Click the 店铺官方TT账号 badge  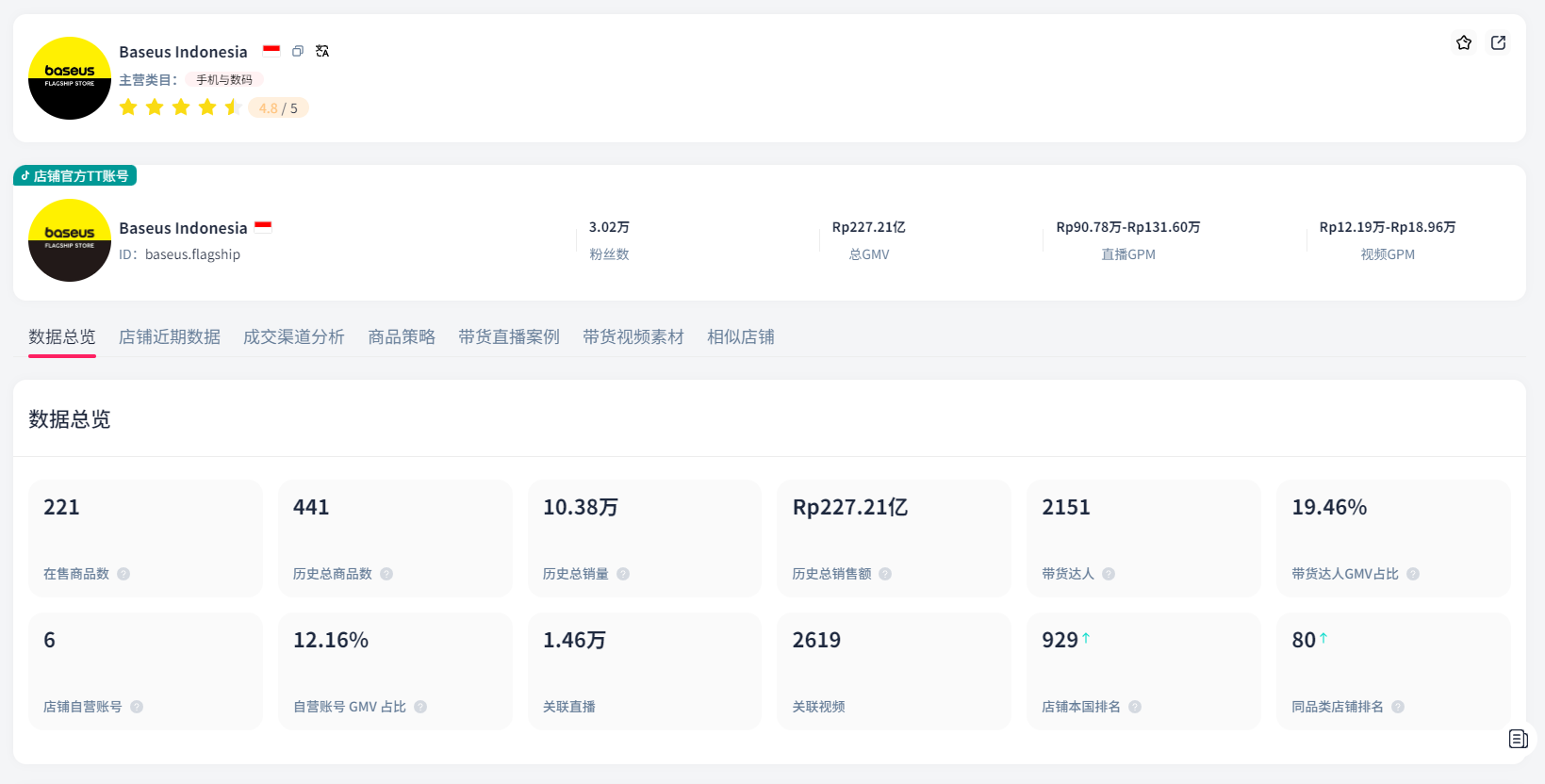(75, 176)
